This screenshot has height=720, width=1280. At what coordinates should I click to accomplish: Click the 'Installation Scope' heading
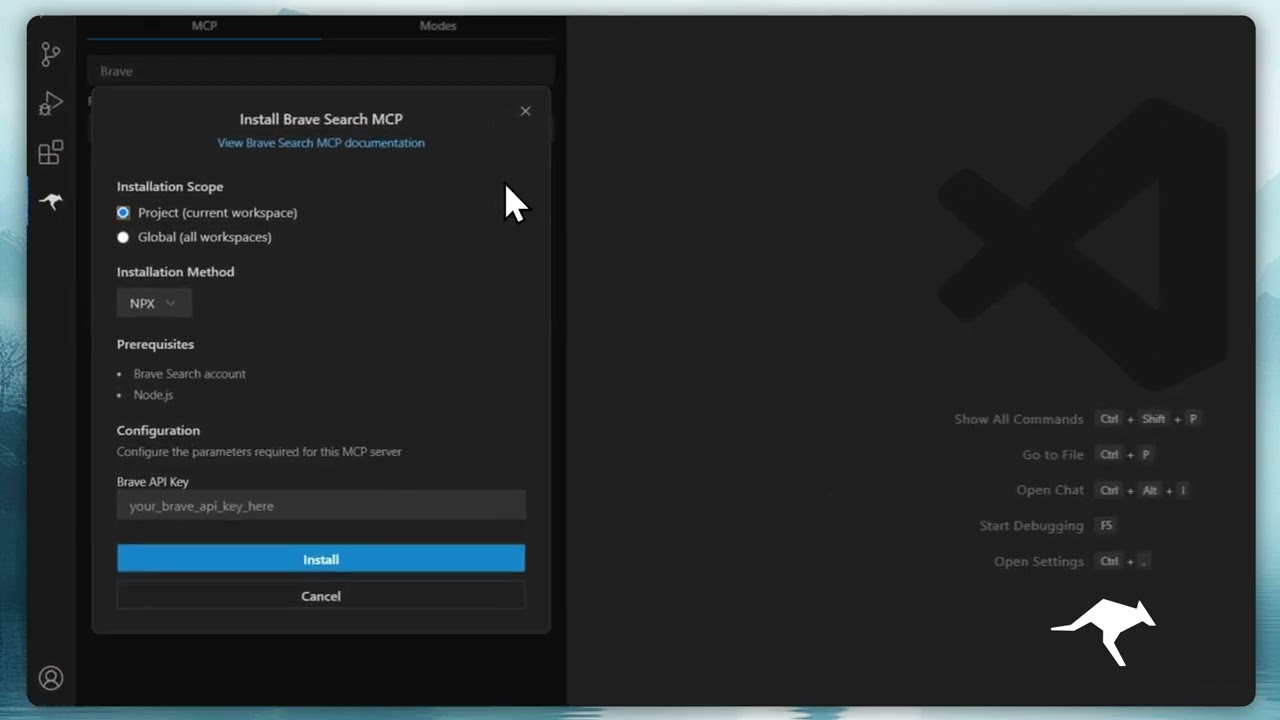(x=170, y=187)
